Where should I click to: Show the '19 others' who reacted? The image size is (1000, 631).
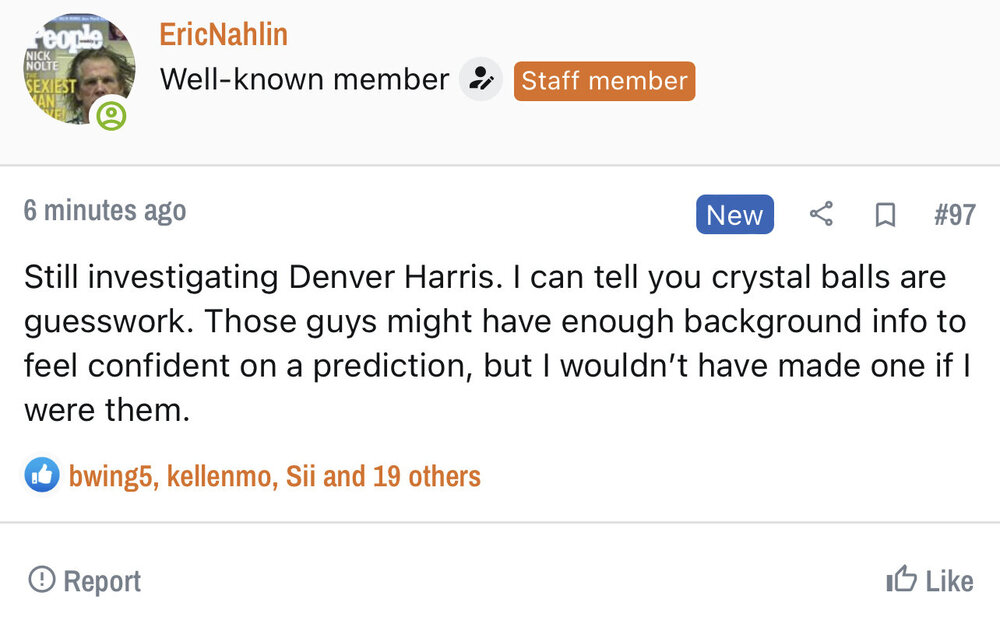[x=427, y=476]
